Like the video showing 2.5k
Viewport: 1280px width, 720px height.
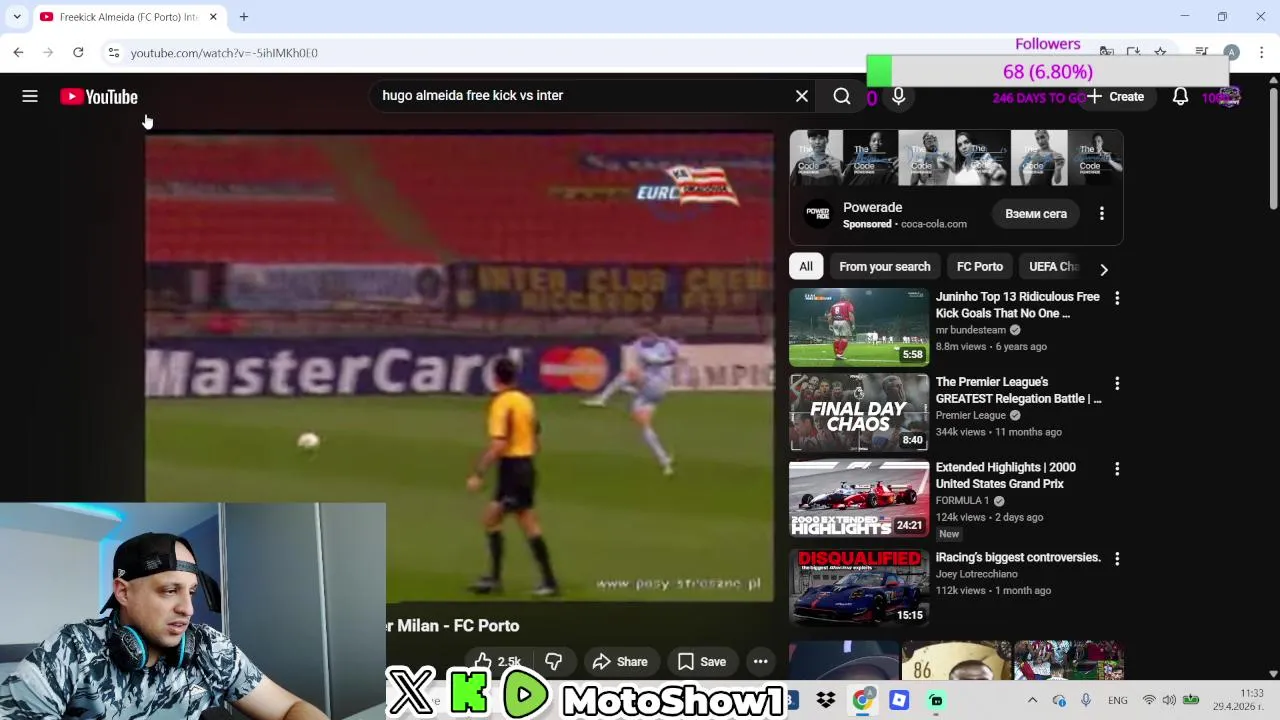coord(498,661)
